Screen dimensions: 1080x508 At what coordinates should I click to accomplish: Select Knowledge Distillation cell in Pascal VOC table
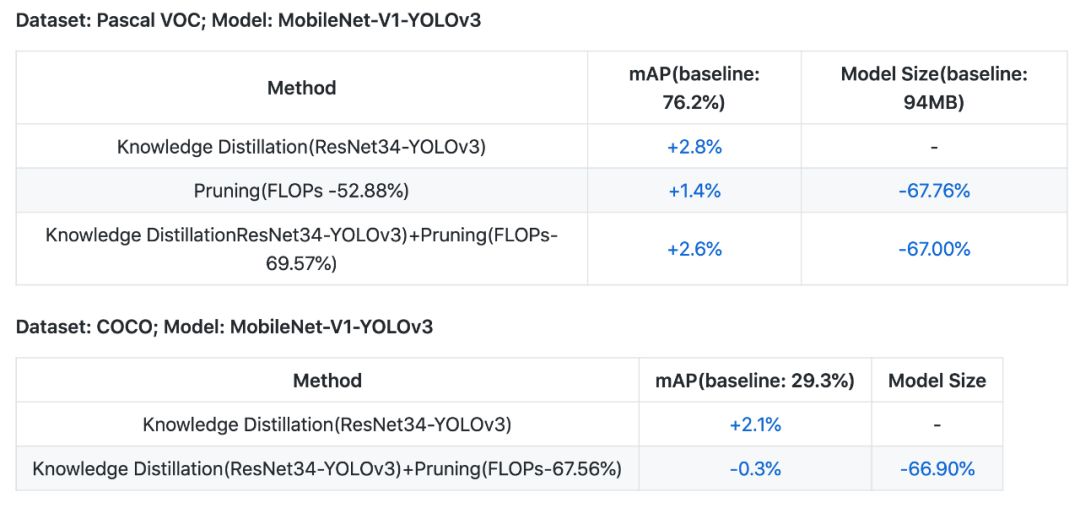point(301,147)
